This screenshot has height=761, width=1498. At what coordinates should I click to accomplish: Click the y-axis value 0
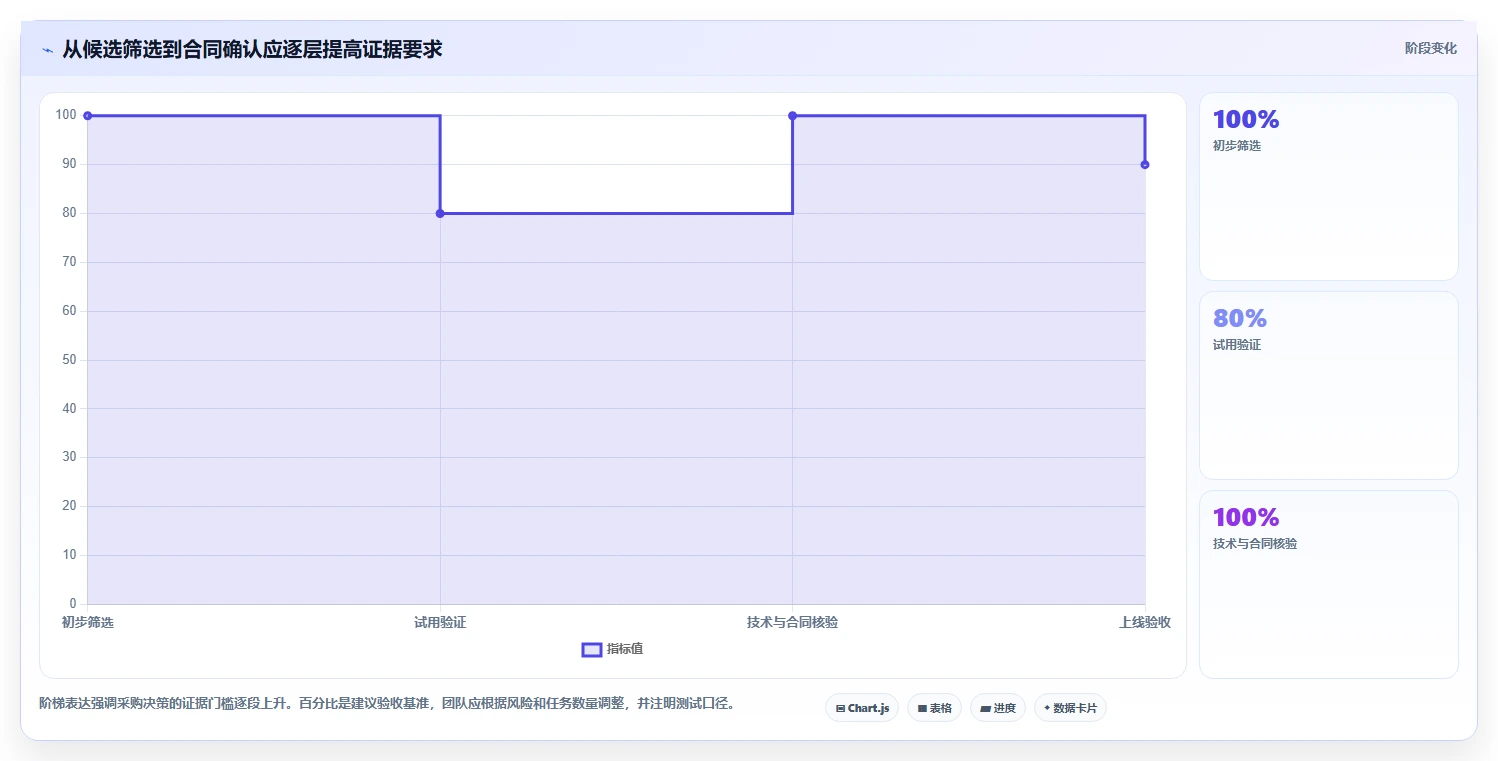pos(73,603)
